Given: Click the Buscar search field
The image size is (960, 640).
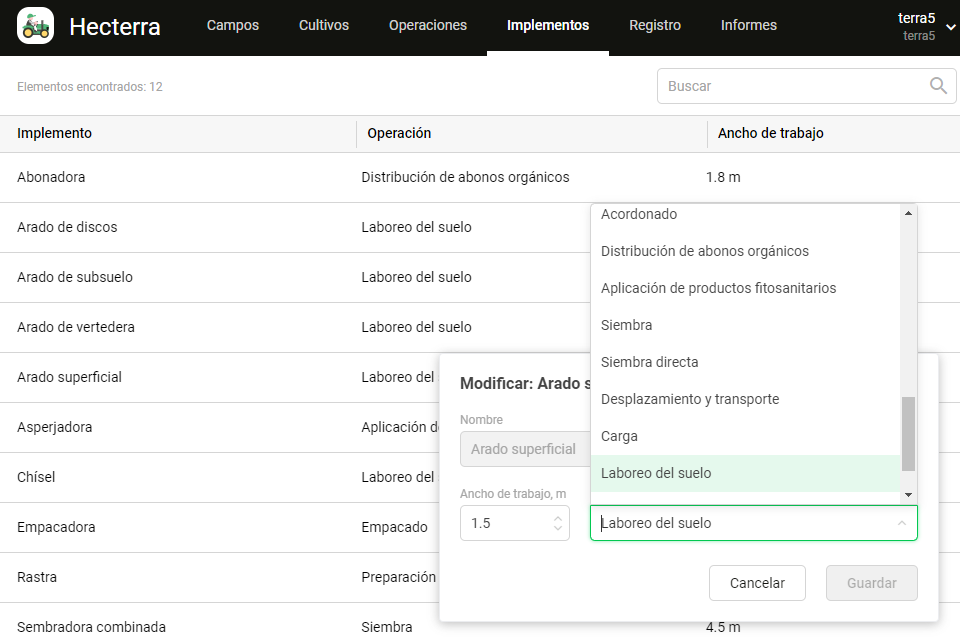Looking at the screenshot, I should [795, 86].
